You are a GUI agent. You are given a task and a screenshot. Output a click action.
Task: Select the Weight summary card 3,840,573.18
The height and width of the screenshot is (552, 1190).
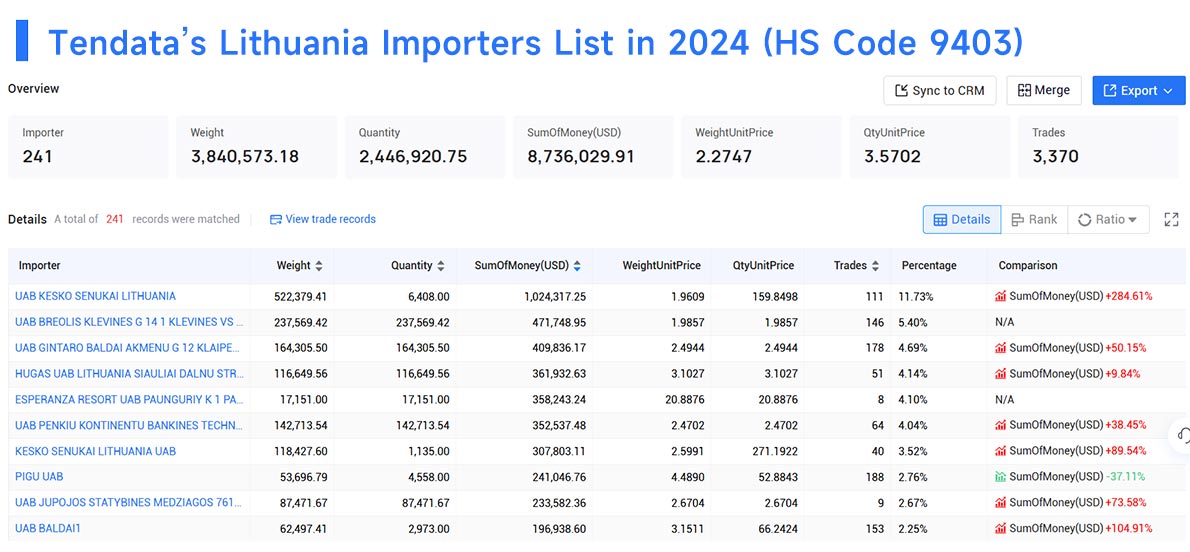click(x=257, y=147)
